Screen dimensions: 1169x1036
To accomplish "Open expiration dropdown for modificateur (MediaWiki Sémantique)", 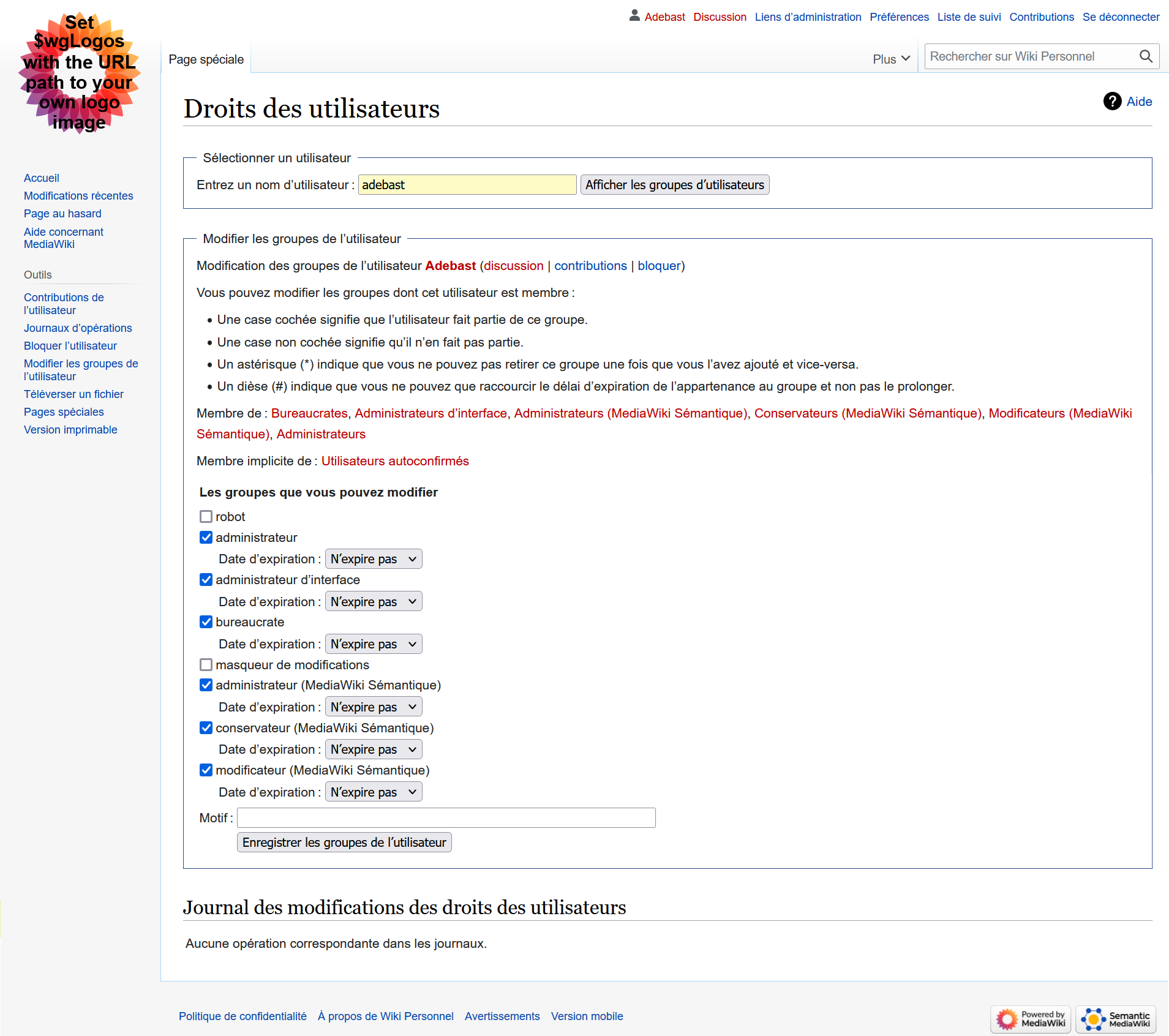I will (374, 792).
